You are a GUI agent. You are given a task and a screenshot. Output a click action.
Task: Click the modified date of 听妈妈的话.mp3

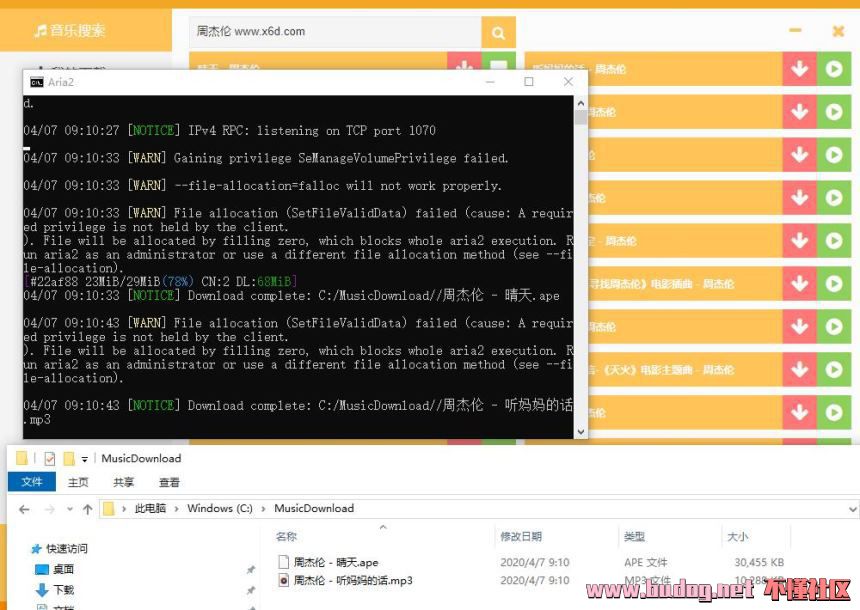(535, 580)
